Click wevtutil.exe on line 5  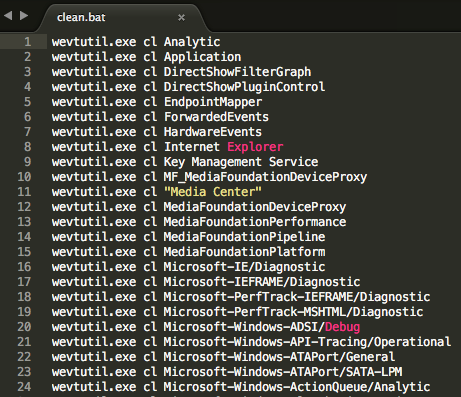pos(94,102)
